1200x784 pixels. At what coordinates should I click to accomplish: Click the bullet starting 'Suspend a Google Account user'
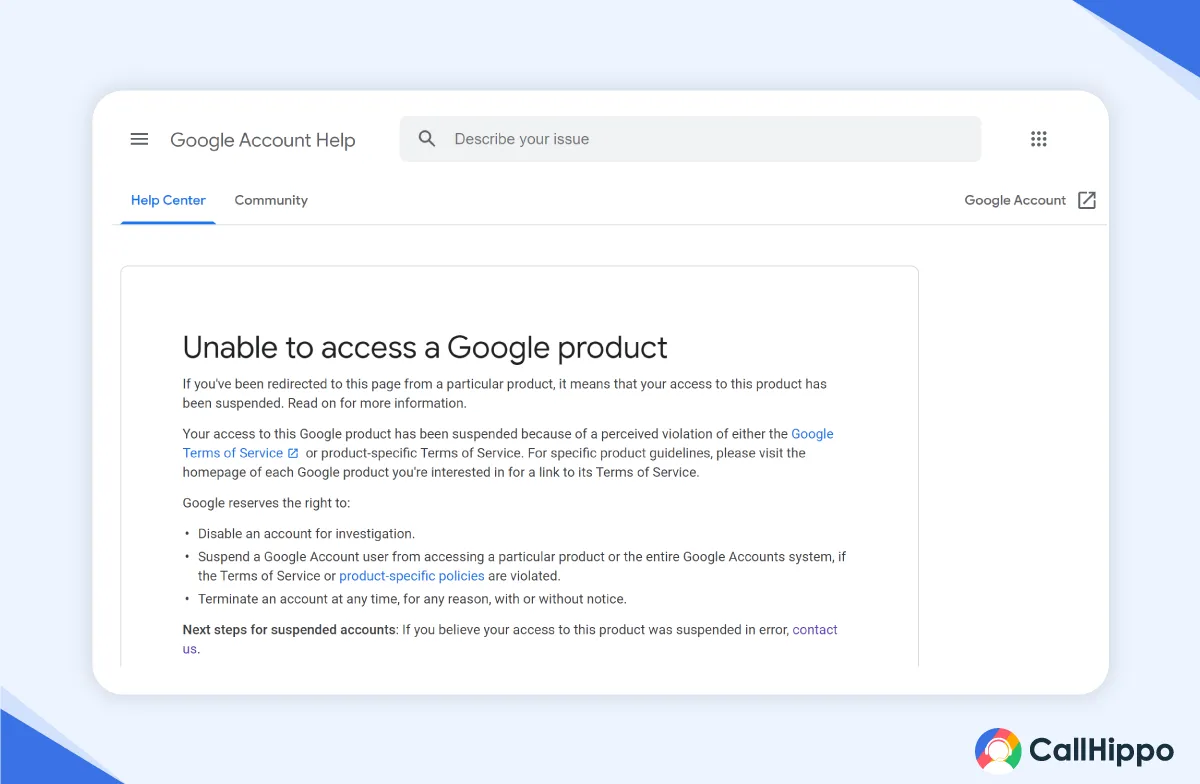pos(522,566)
